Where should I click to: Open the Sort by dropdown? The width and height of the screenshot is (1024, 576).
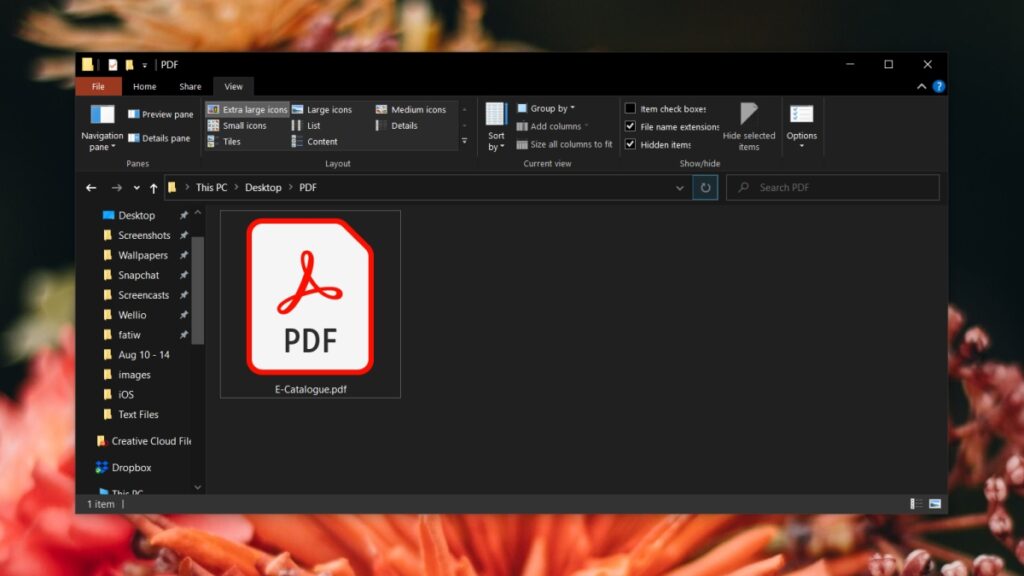[x=497, y=125]
